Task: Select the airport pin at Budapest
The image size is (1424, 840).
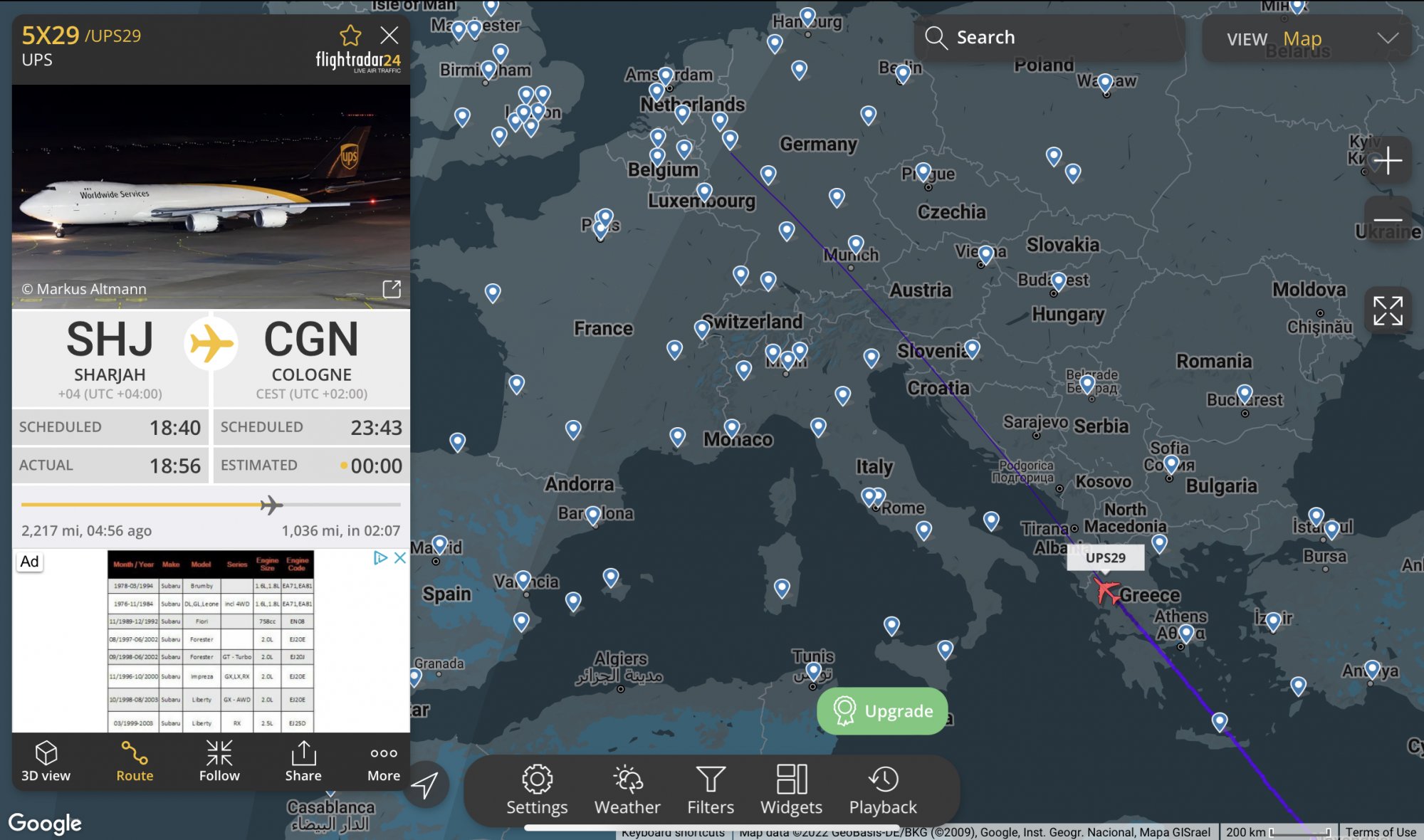Action: point(1059,280)
